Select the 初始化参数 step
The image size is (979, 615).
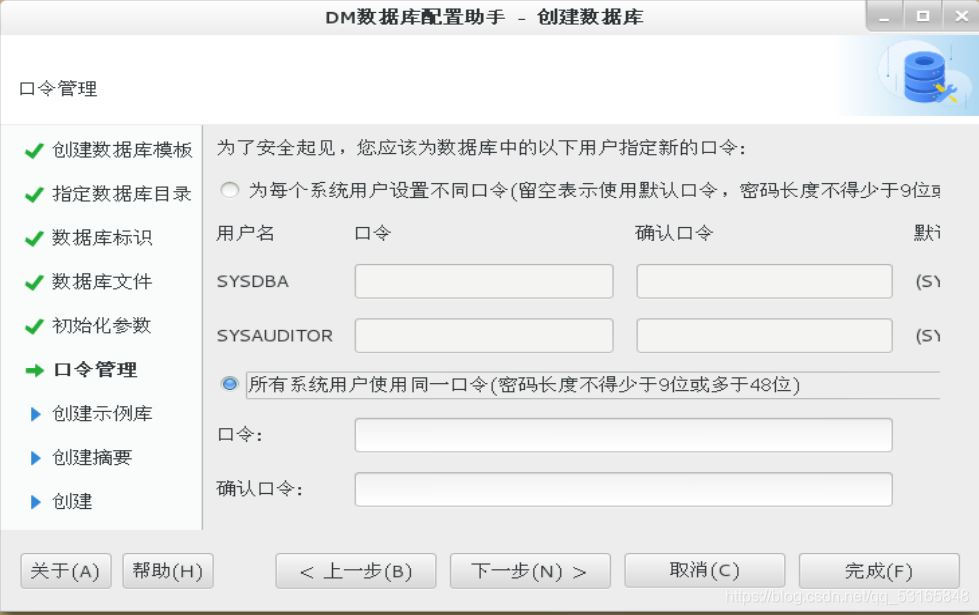coord(102,325)
